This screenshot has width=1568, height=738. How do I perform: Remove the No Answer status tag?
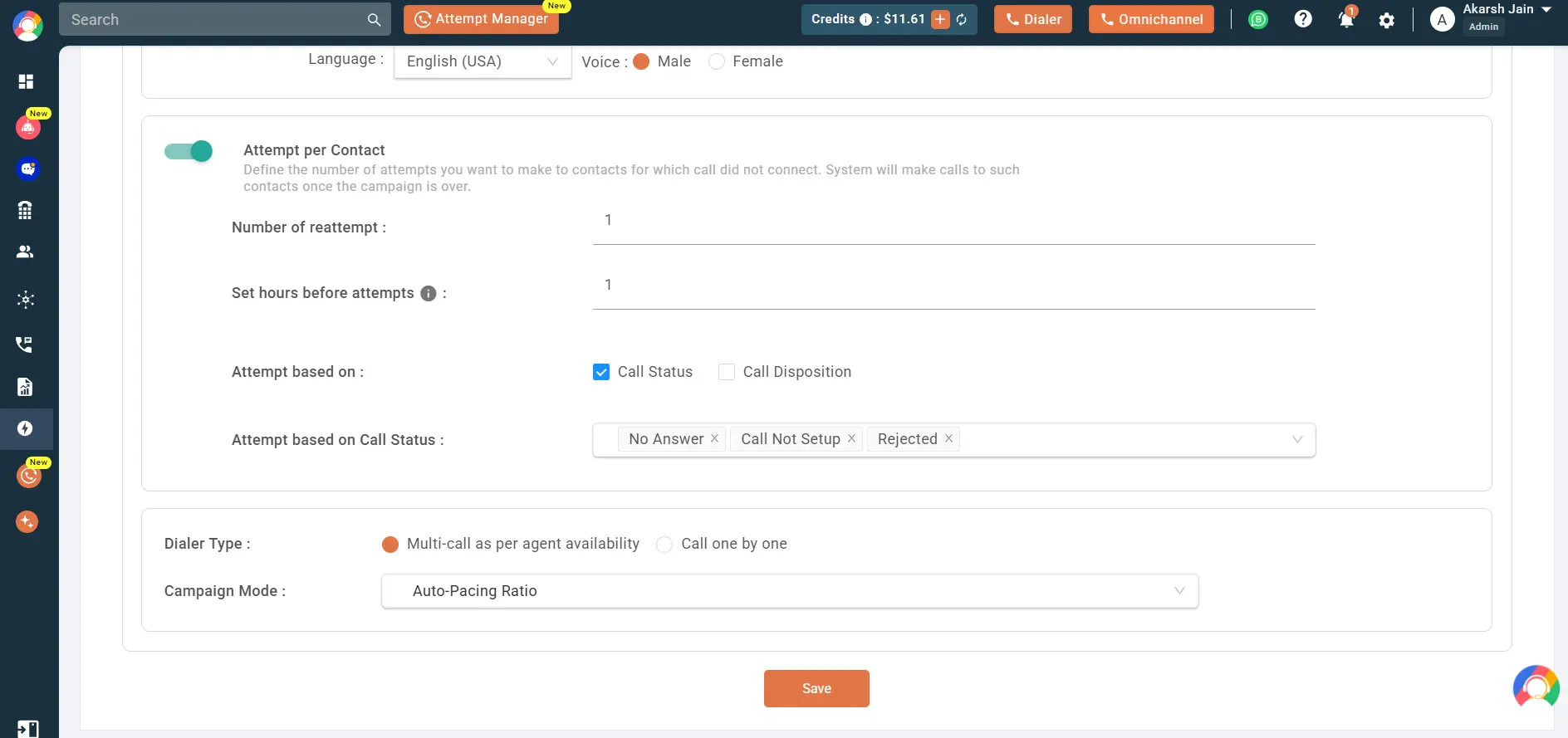pos(714,438)
